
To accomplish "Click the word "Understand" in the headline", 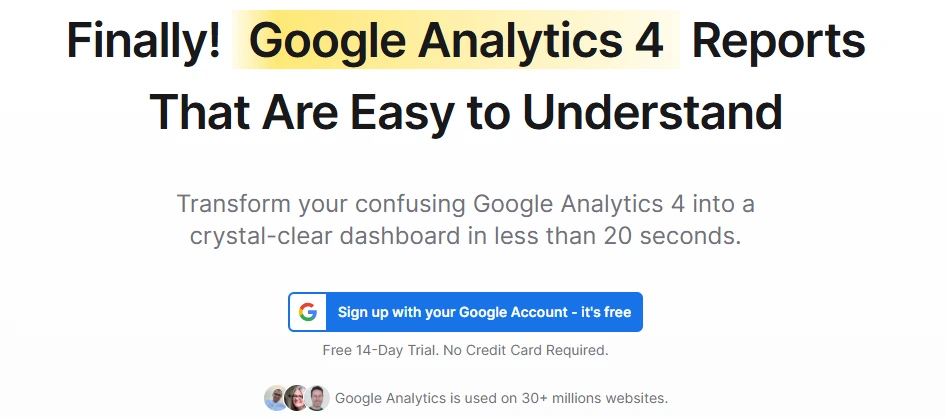I will click(x=652, y=113).
